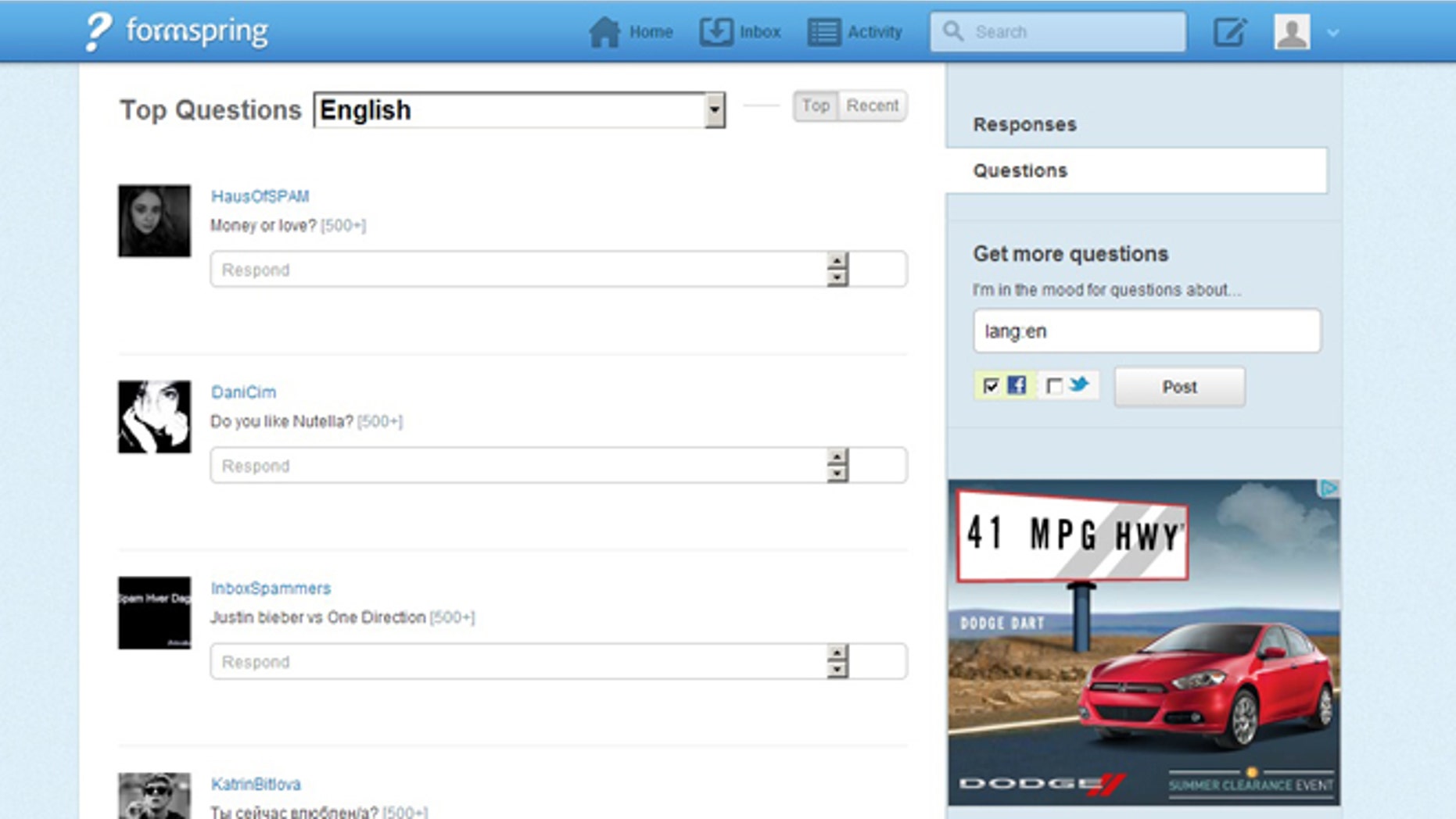1456x819 pixels.
Task: Click scroll down arrow in Money or love response
Action: pyautogui.click(x=837, y=277)
